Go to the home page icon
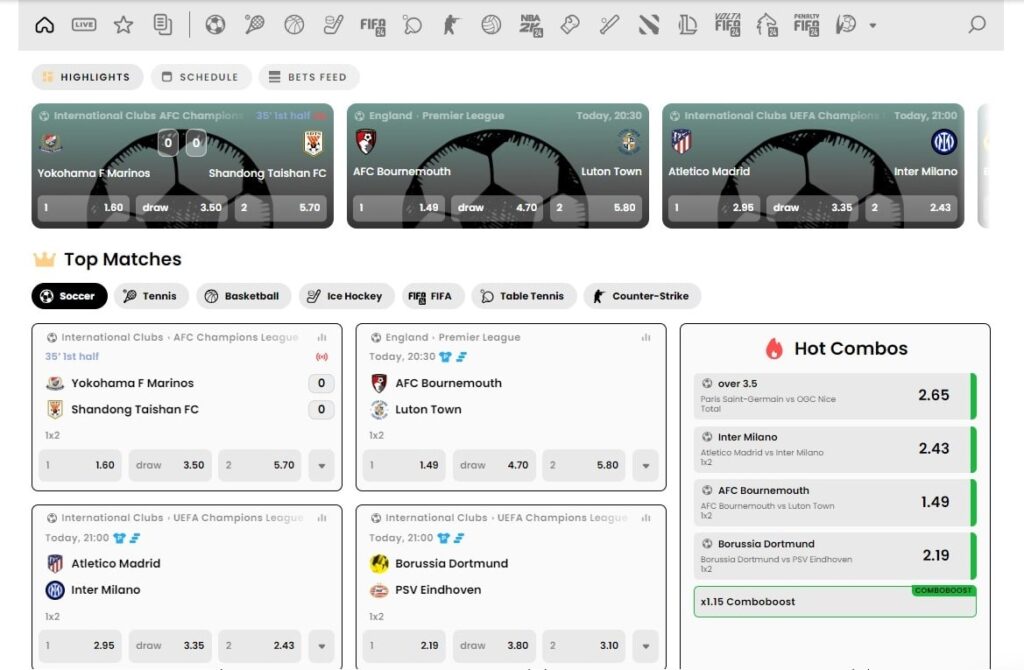This screenshot has width=1024, height=670. pyautogui.click(x=44, y=25)
